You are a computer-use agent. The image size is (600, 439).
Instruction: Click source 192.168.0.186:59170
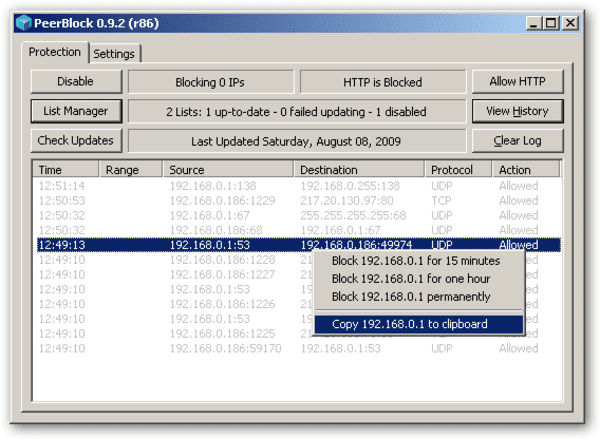pyautogui.click(x=225, y=348)
